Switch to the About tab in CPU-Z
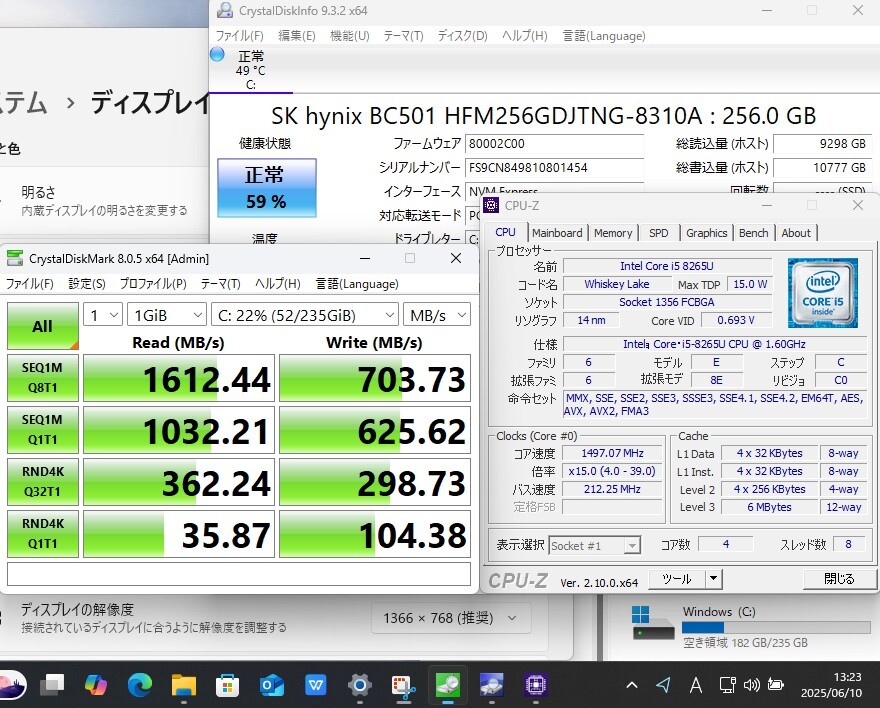The image size is (880, 708). 796,233
